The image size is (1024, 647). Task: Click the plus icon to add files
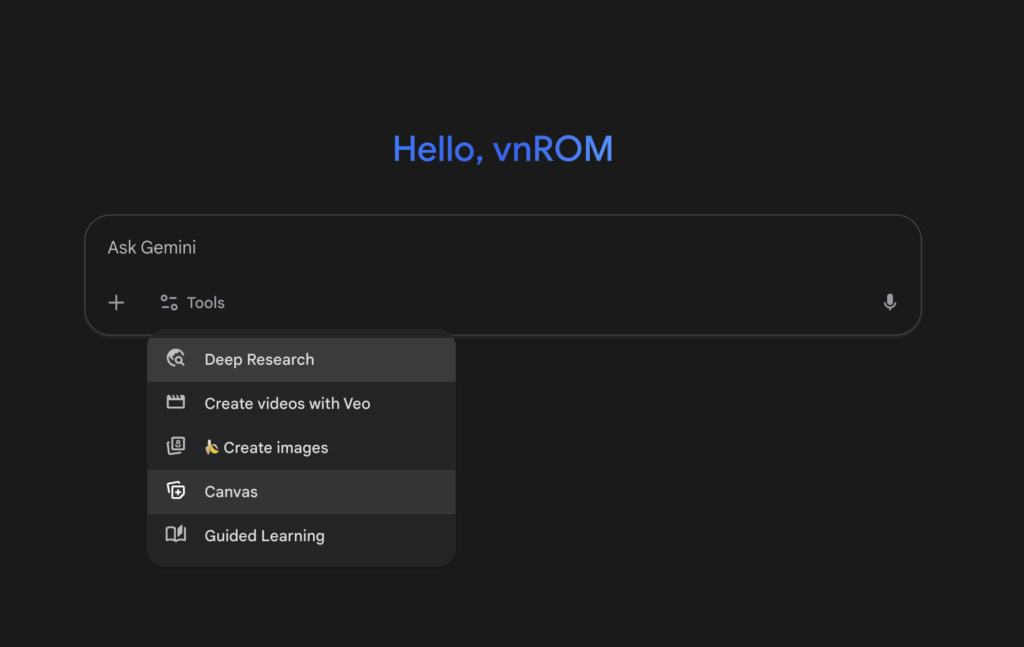(x=116, y=303)
